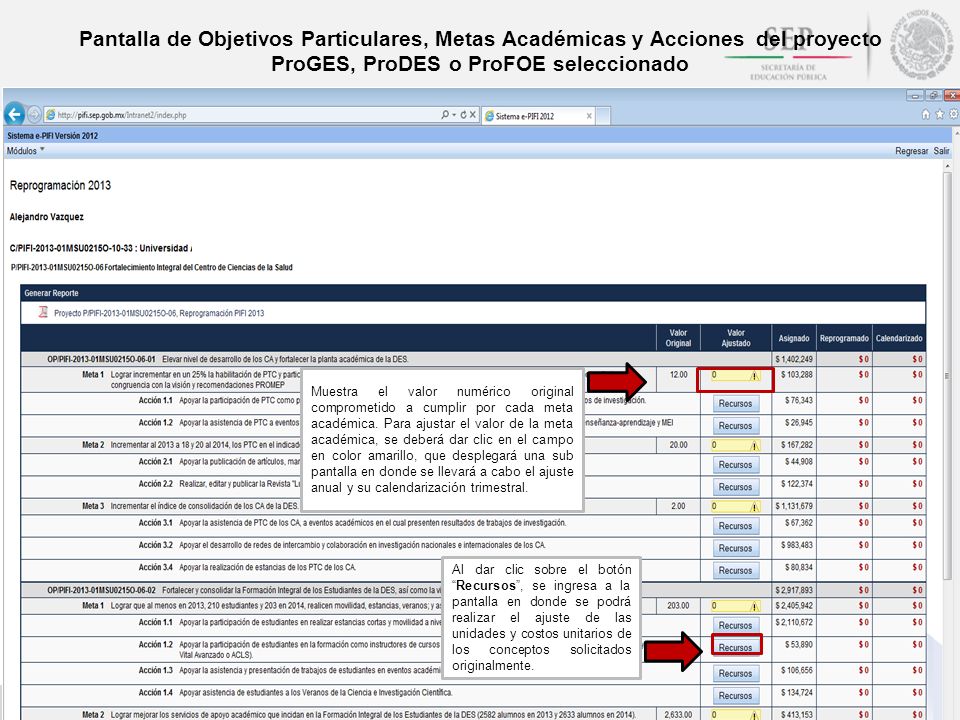The height and width of the screenshot is (720, 960).
Task: Click the Alejandro Vazquez user name
Action: 47,217
